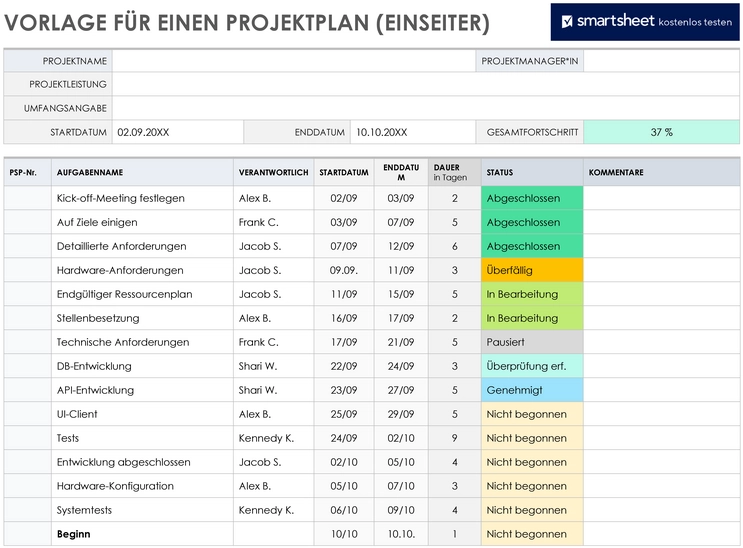Click the PSP-Nr. column header
The width and height of the screenshot is (743, 548).
pyautogui.click(x=27, y=173)
